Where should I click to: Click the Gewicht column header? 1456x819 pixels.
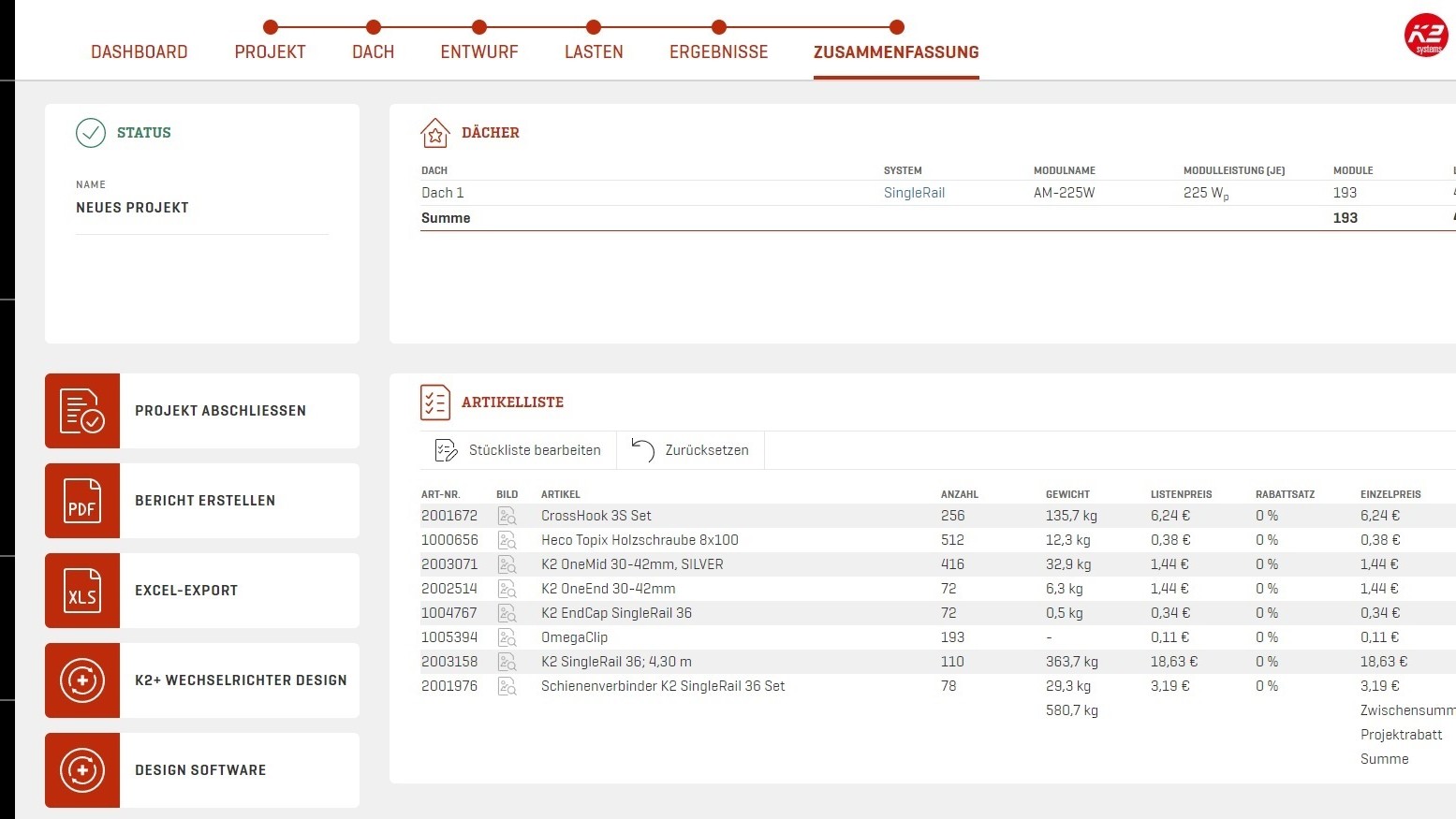pyautogui.click(x=1067, y=494)
